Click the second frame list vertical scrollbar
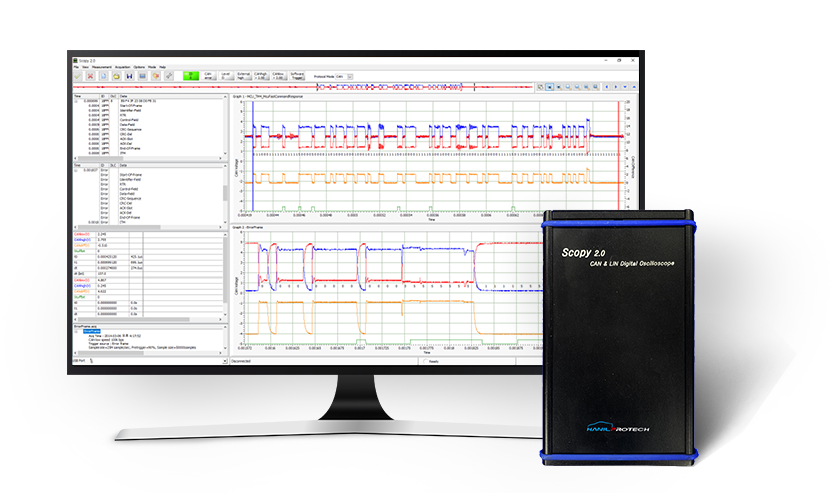 coord(225,194)
